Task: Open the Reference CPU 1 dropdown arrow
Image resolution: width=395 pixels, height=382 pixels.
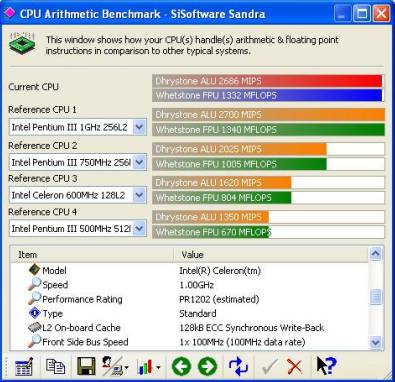Action: coord(139,127)
